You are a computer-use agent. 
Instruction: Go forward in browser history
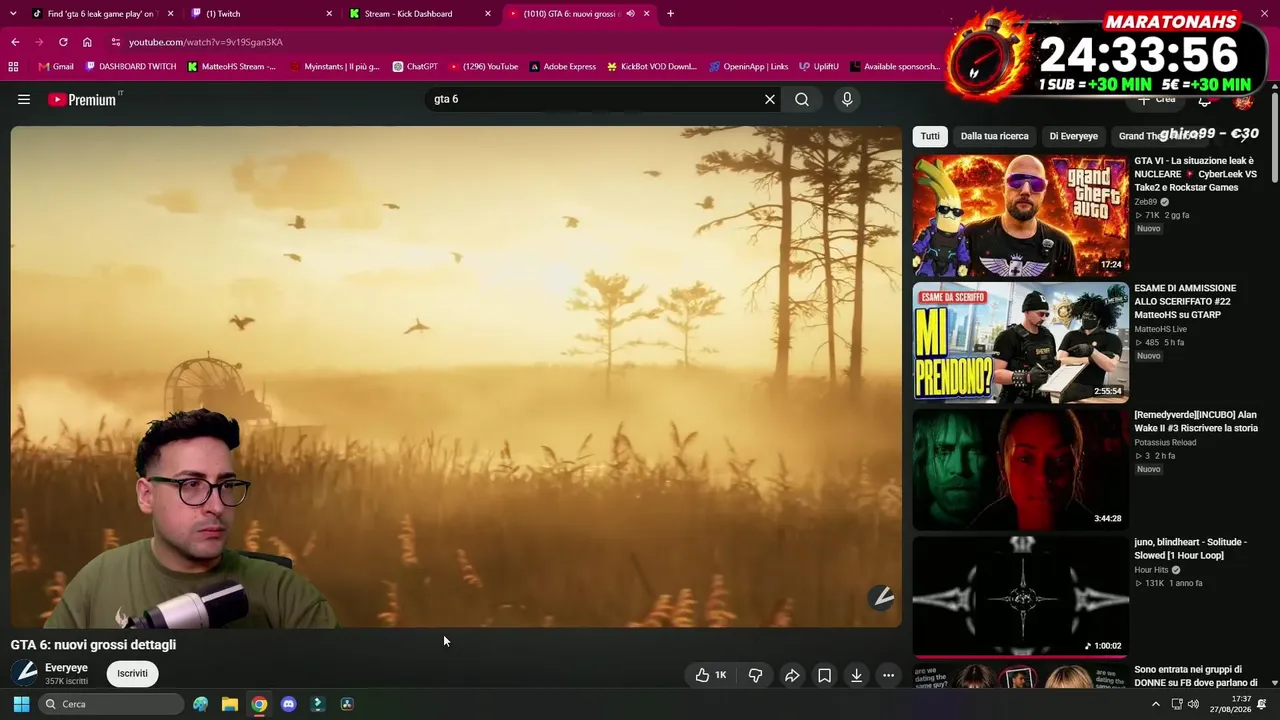[x=39, y=42]
